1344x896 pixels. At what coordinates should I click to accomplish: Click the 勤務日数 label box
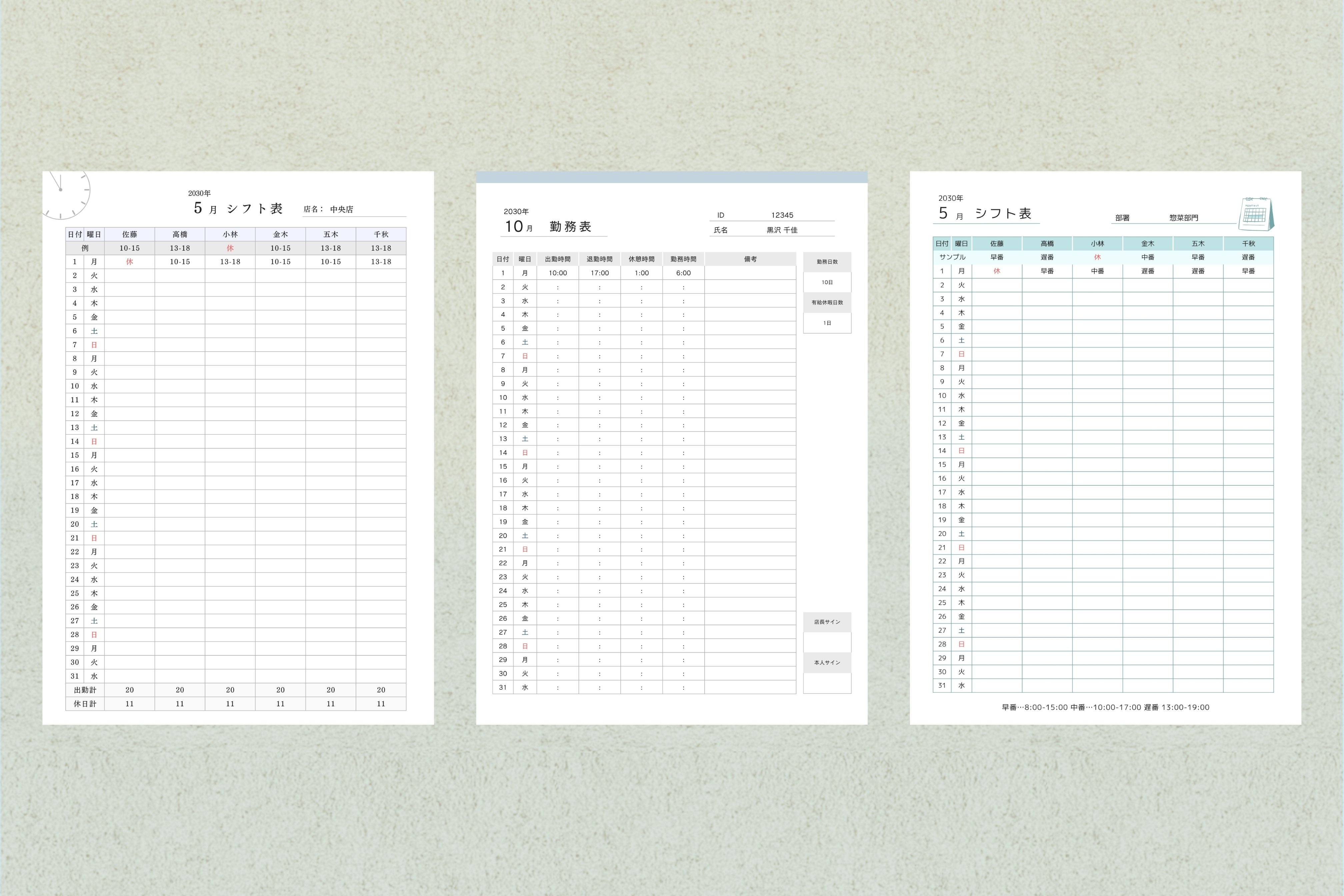(x=827, y=262)
